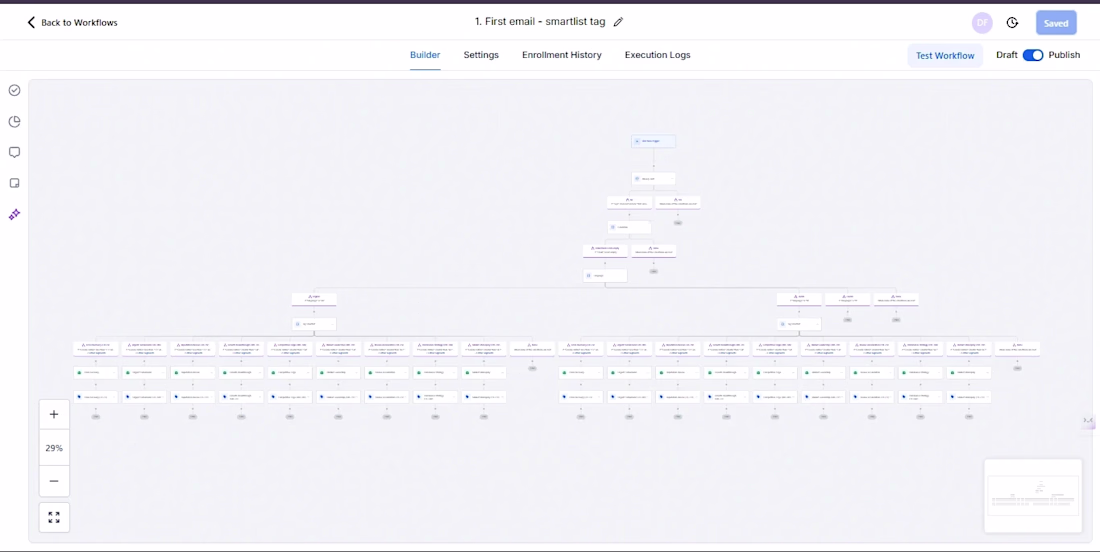The height and width of the screenshot is (552, 1100).
Task: Click the Saved button
Action: pyautogui.click(x=1056, y=23)
